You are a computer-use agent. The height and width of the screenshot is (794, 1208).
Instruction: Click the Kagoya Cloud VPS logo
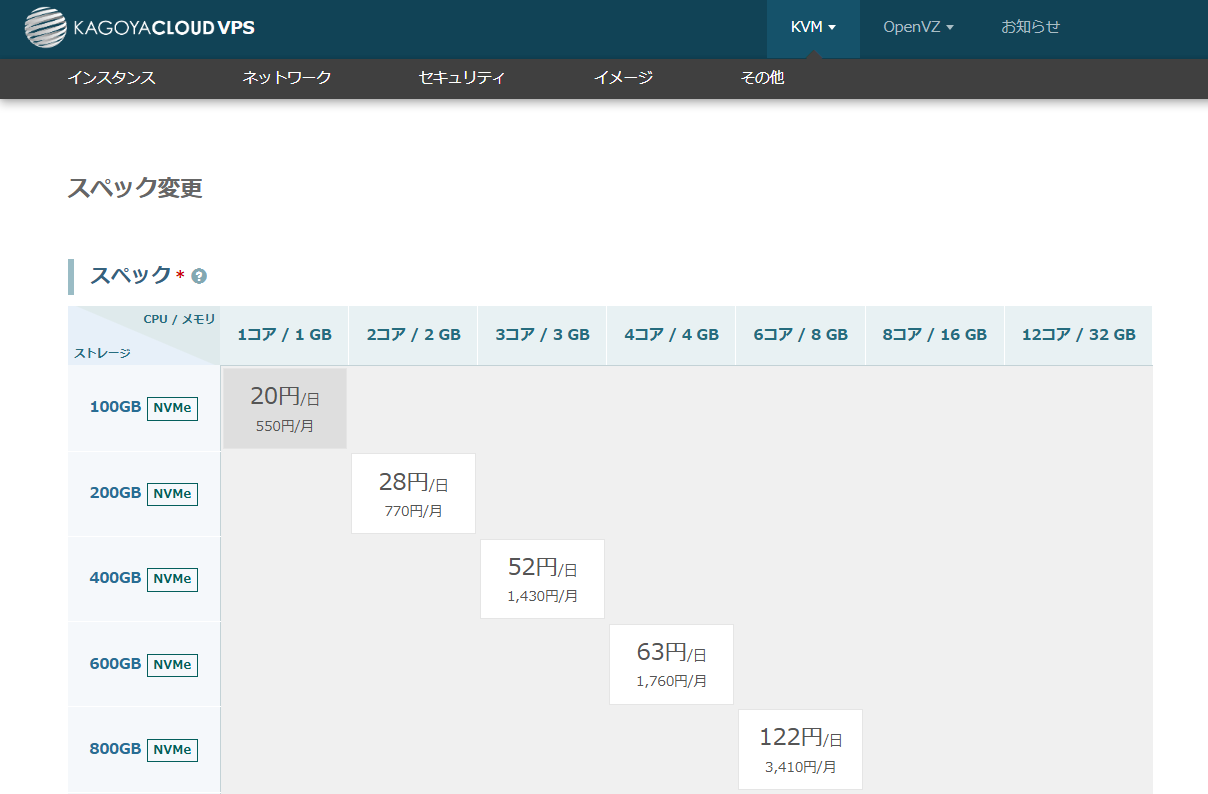point(140,28)
